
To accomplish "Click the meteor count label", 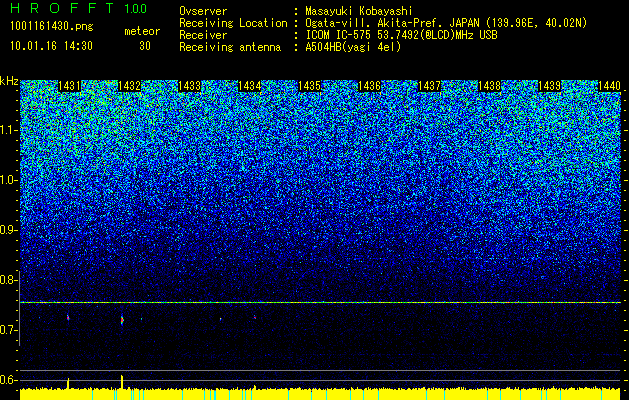I will [x=142, y=31].
